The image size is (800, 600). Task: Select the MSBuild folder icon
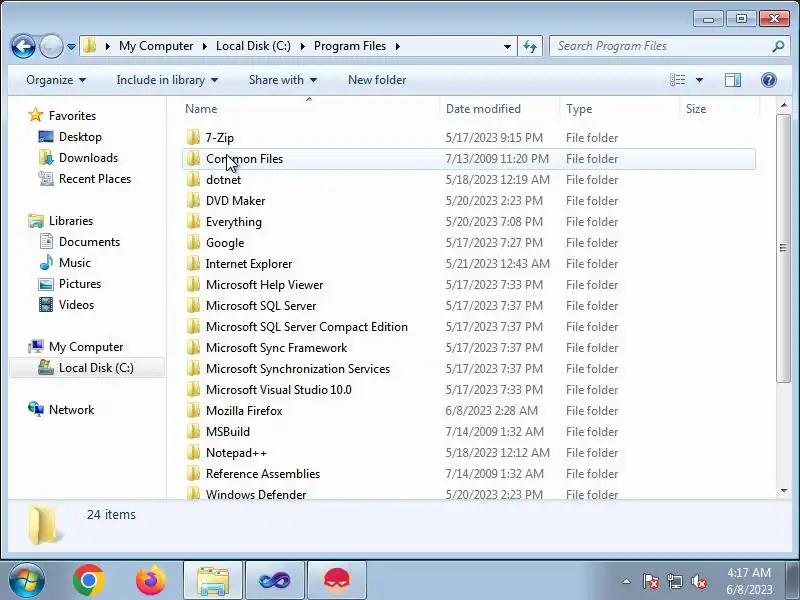pyautogui.click(x=193, y=431)
